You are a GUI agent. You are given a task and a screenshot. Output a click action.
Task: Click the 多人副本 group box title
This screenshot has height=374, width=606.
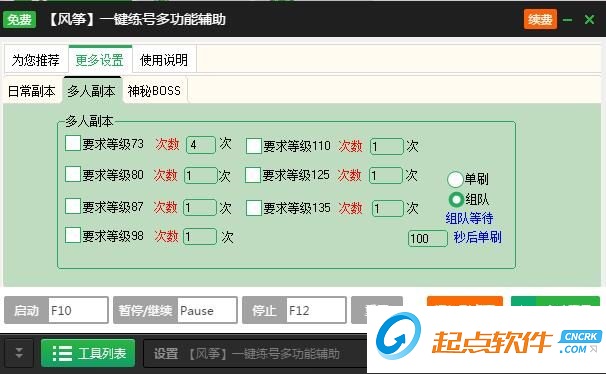coord(89,121)
